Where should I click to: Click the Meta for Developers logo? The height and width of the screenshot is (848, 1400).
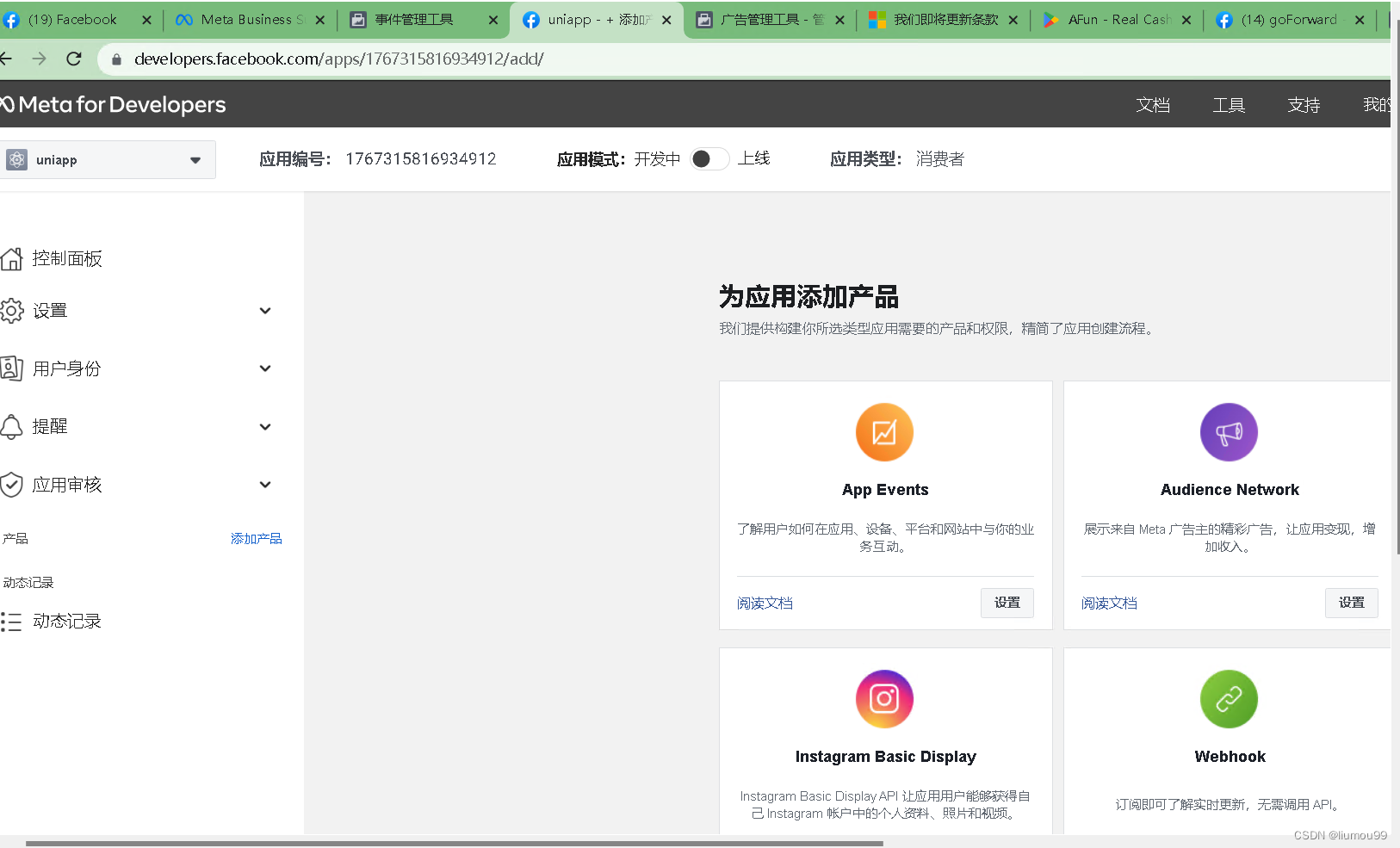coord(112,104)
